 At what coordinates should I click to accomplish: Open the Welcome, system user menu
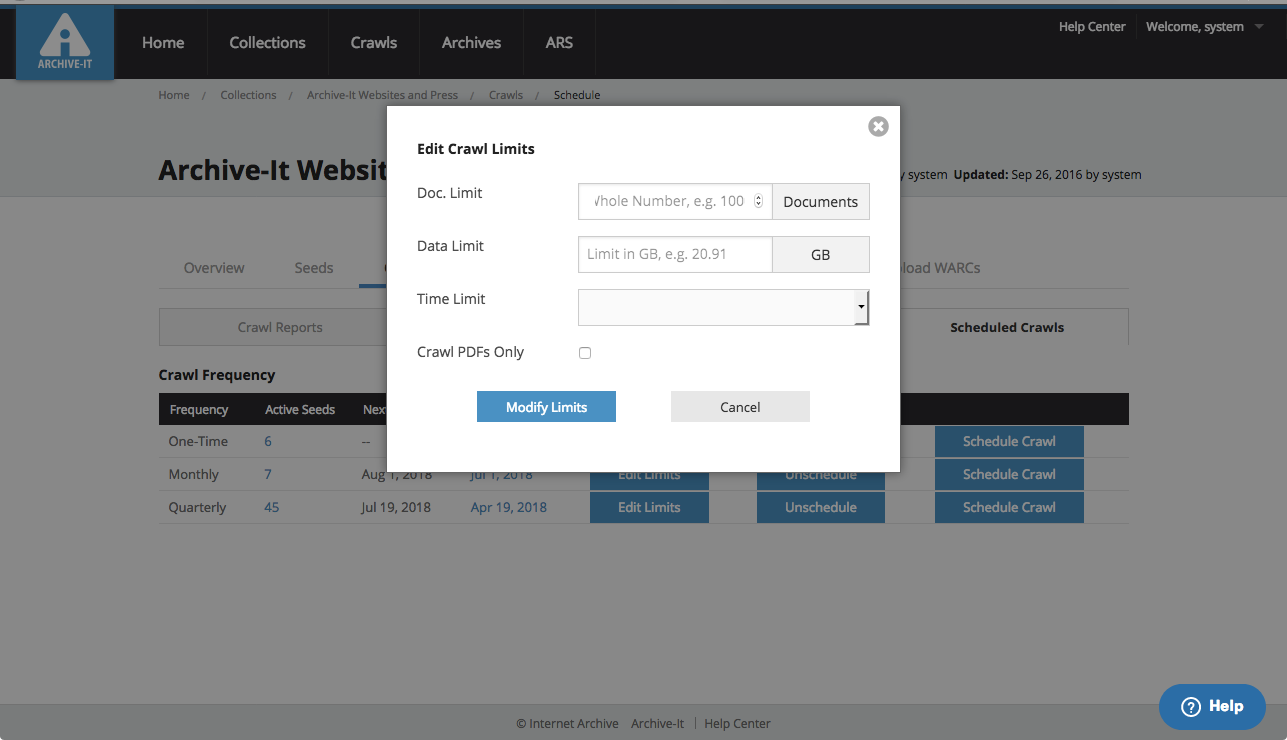click(x=1204, y=27)
